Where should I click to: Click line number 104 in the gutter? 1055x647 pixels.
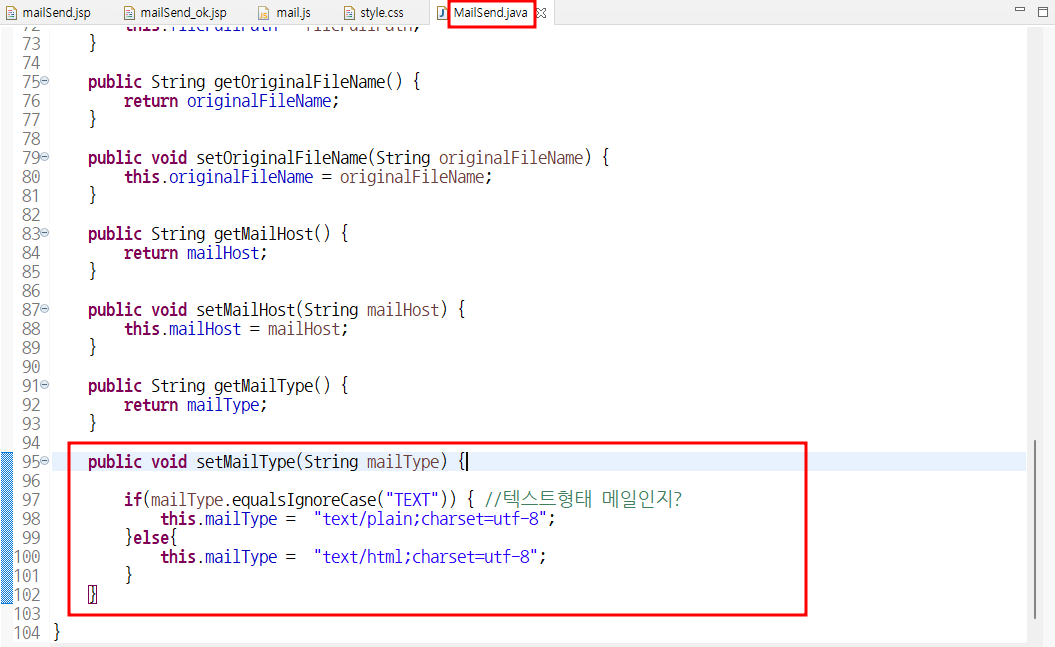point(27,633)
